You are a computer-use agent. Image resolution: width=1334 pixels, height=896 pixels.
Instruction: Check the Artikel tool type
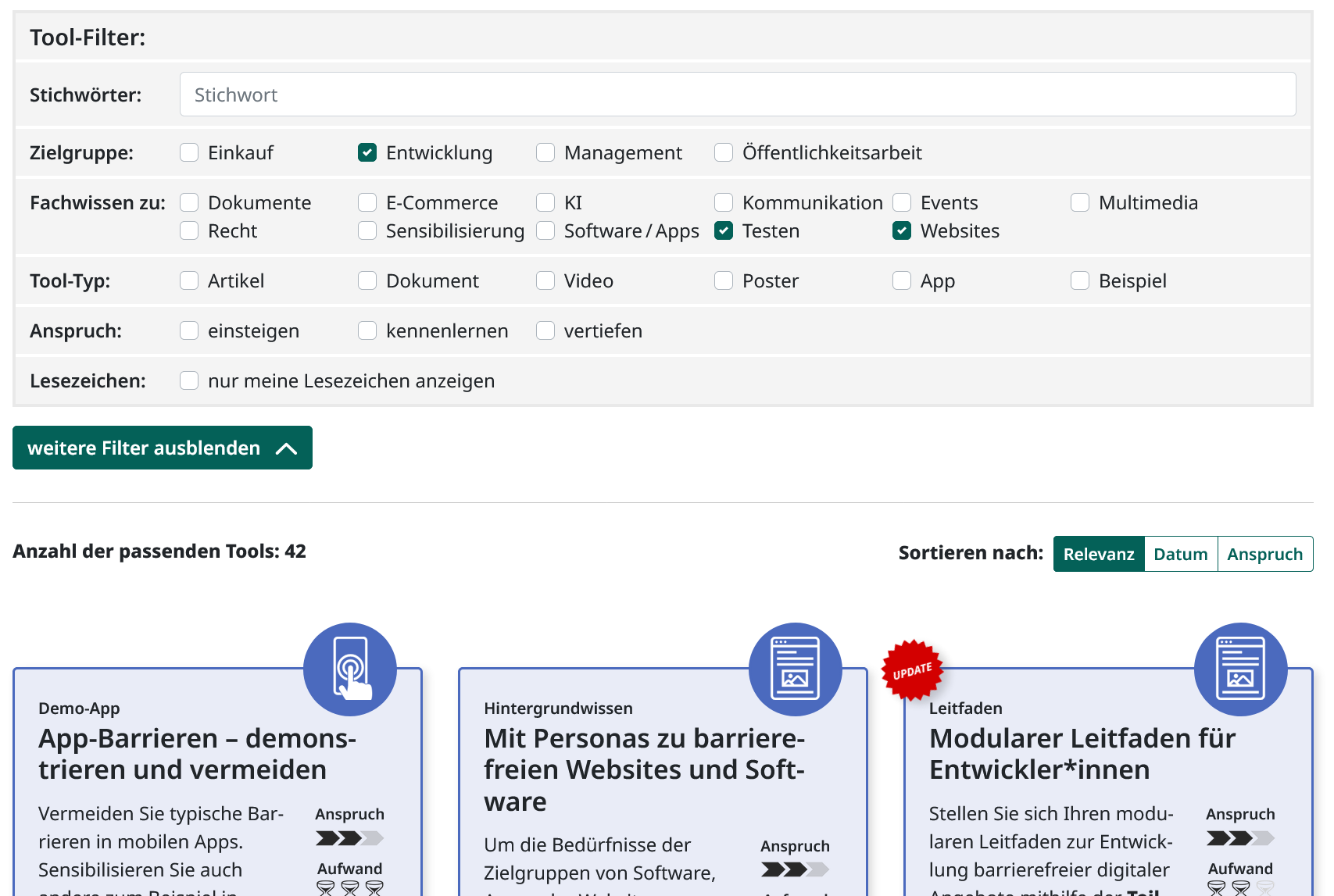pyautogui.click(x=189, y=280)
